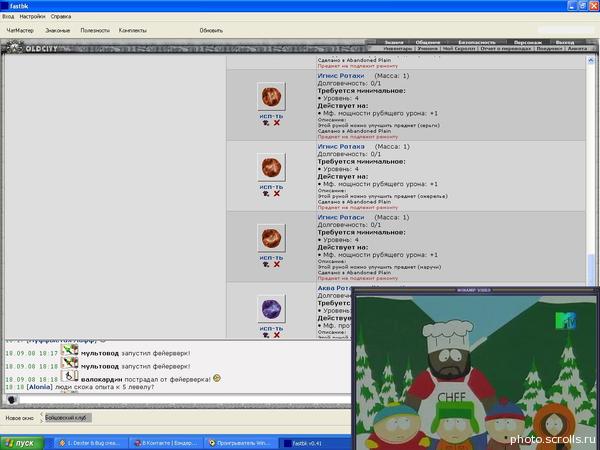Delete the Аква rune with its red X

point(277,335)
